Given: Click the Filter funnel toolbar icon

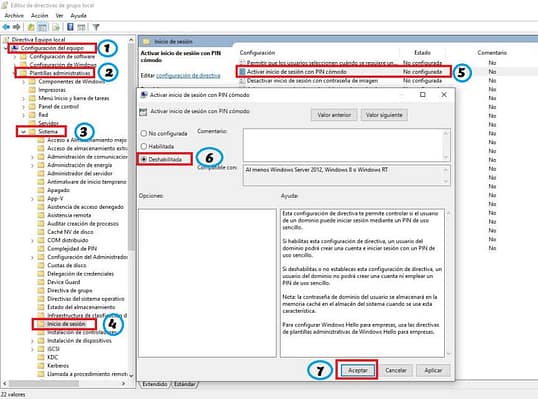Looking at the screenshot, I should [96, 27].
